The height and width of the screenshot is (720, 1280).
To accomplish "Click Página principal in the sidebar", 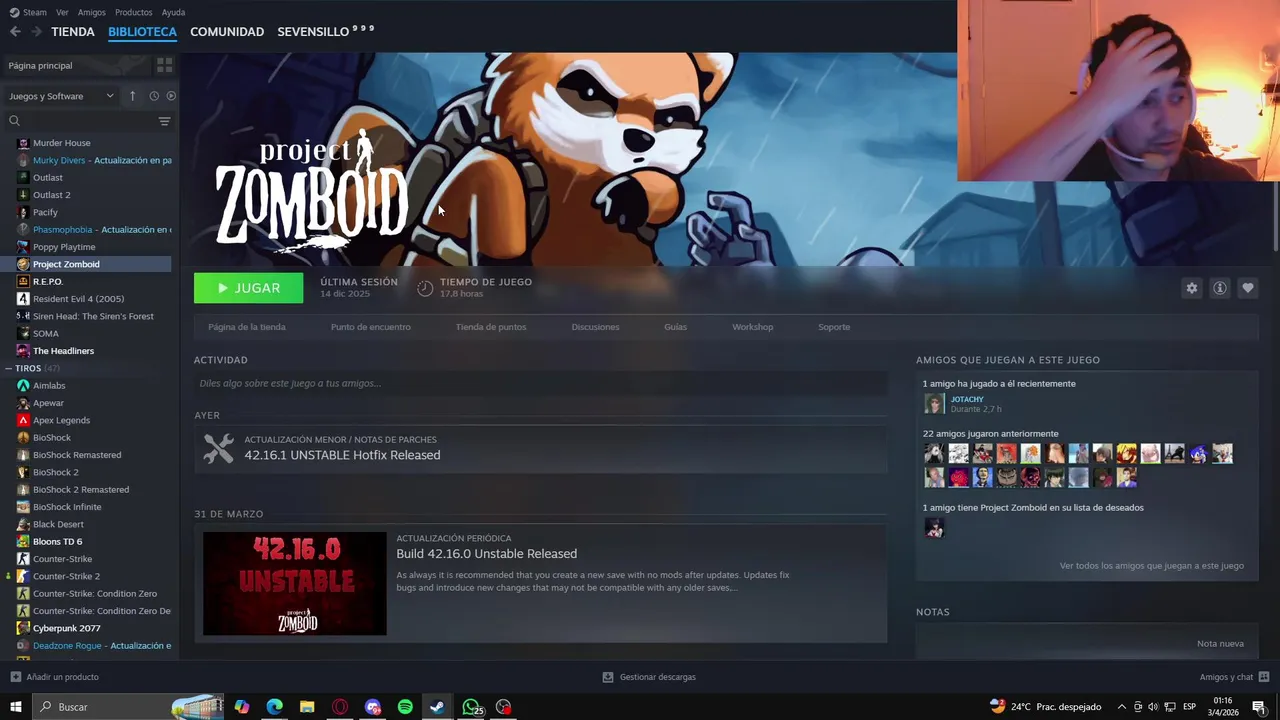I will coord(40,65).
